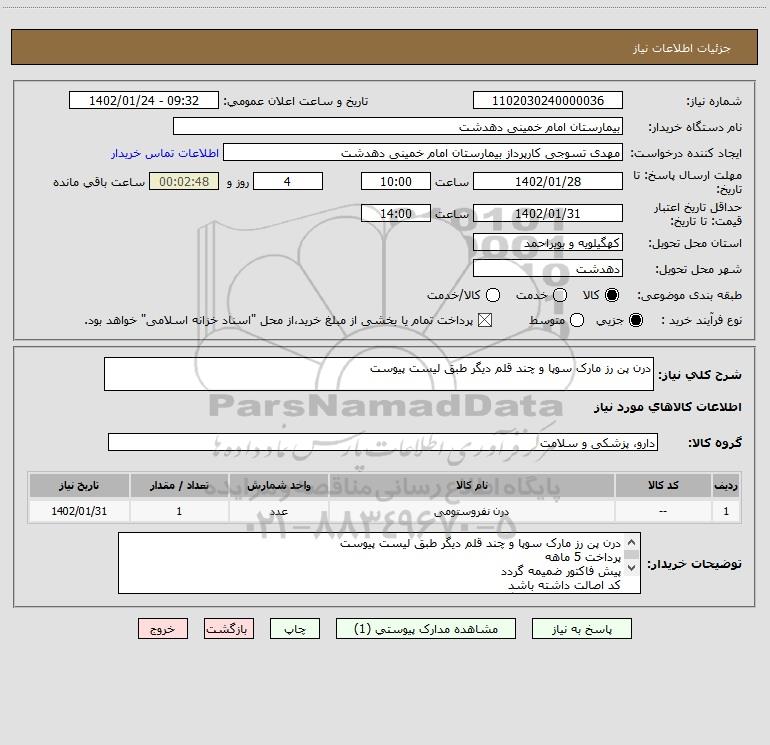Click the city field دهدشت
Viewport: 770px width, 745px height.
click(x=548, y=268)
